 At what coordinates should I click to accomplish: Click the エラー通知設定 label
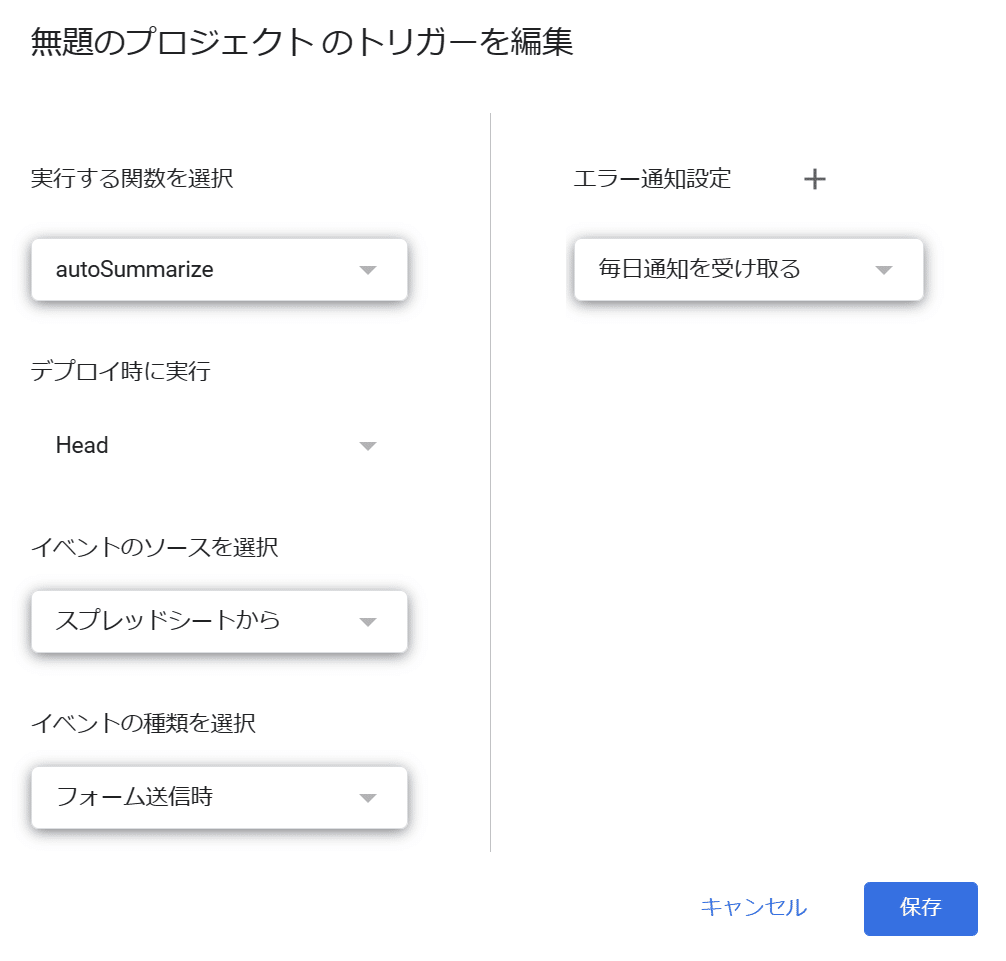coord(652,179)
